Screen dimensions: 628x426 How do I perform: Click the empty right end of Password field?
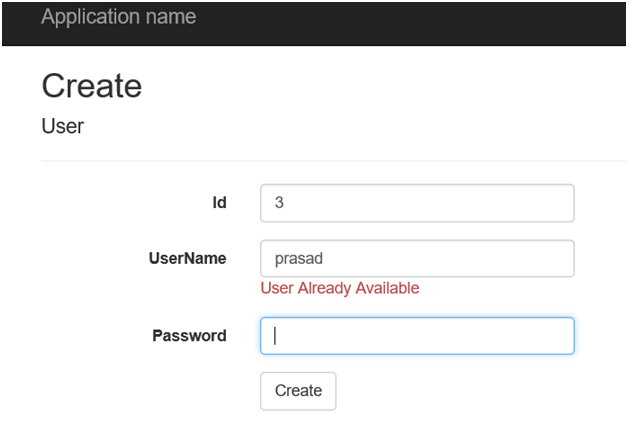click(540, 336)
